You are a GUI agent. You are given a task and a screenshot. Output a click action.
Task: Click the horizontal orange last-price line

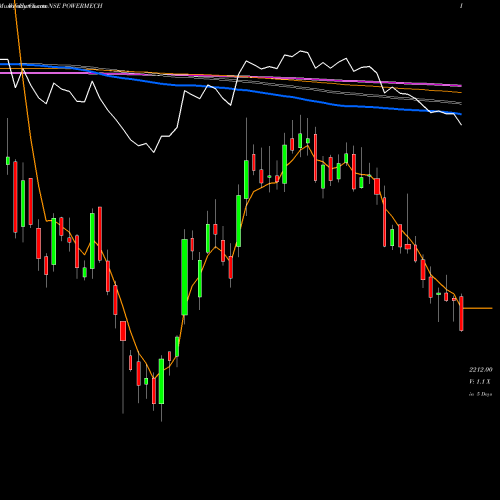[478, 308]
